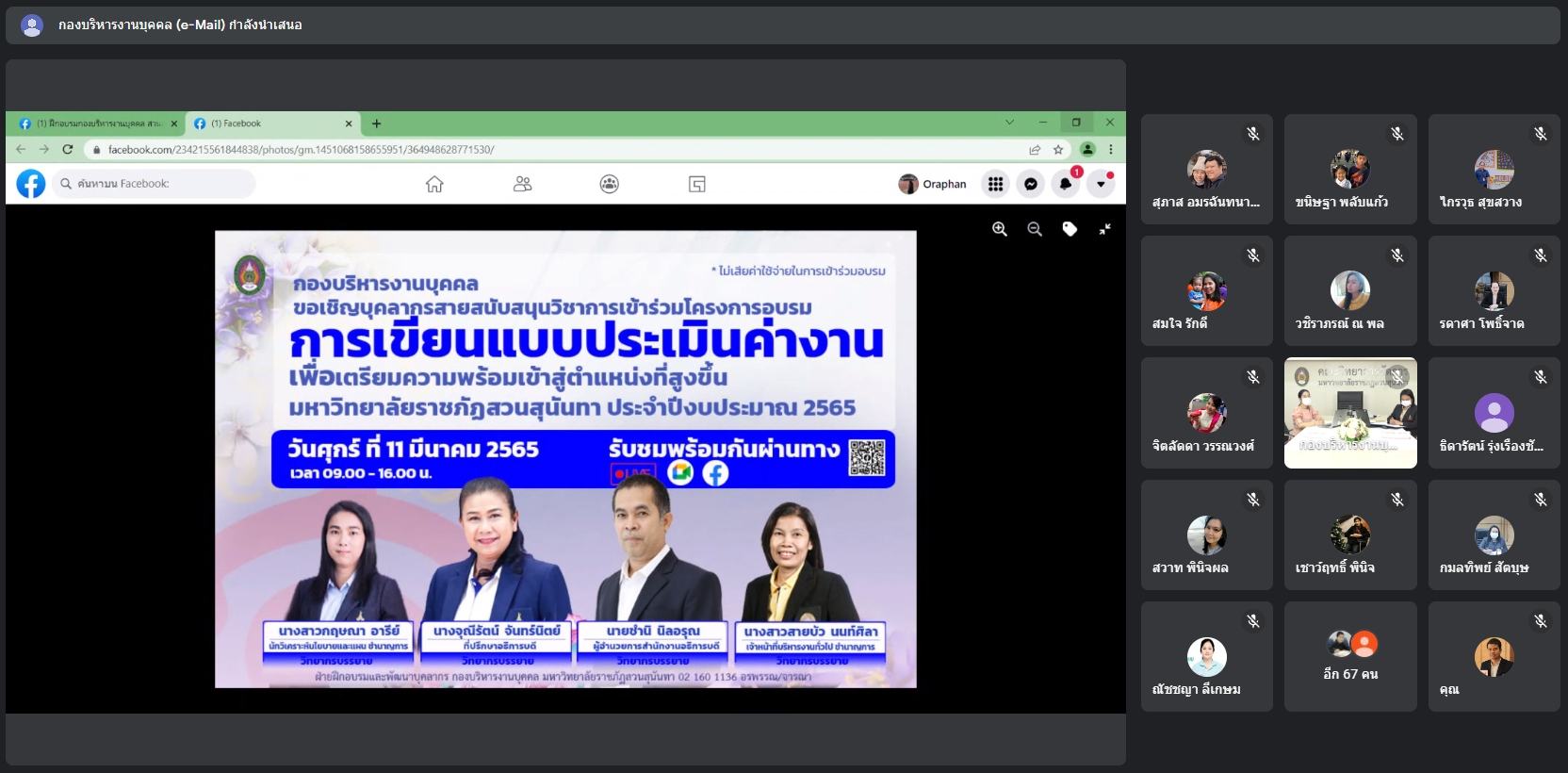This screenshot has width=1568, height=773.
Task: Click the tag photo icon
Action: [1070, 229]
